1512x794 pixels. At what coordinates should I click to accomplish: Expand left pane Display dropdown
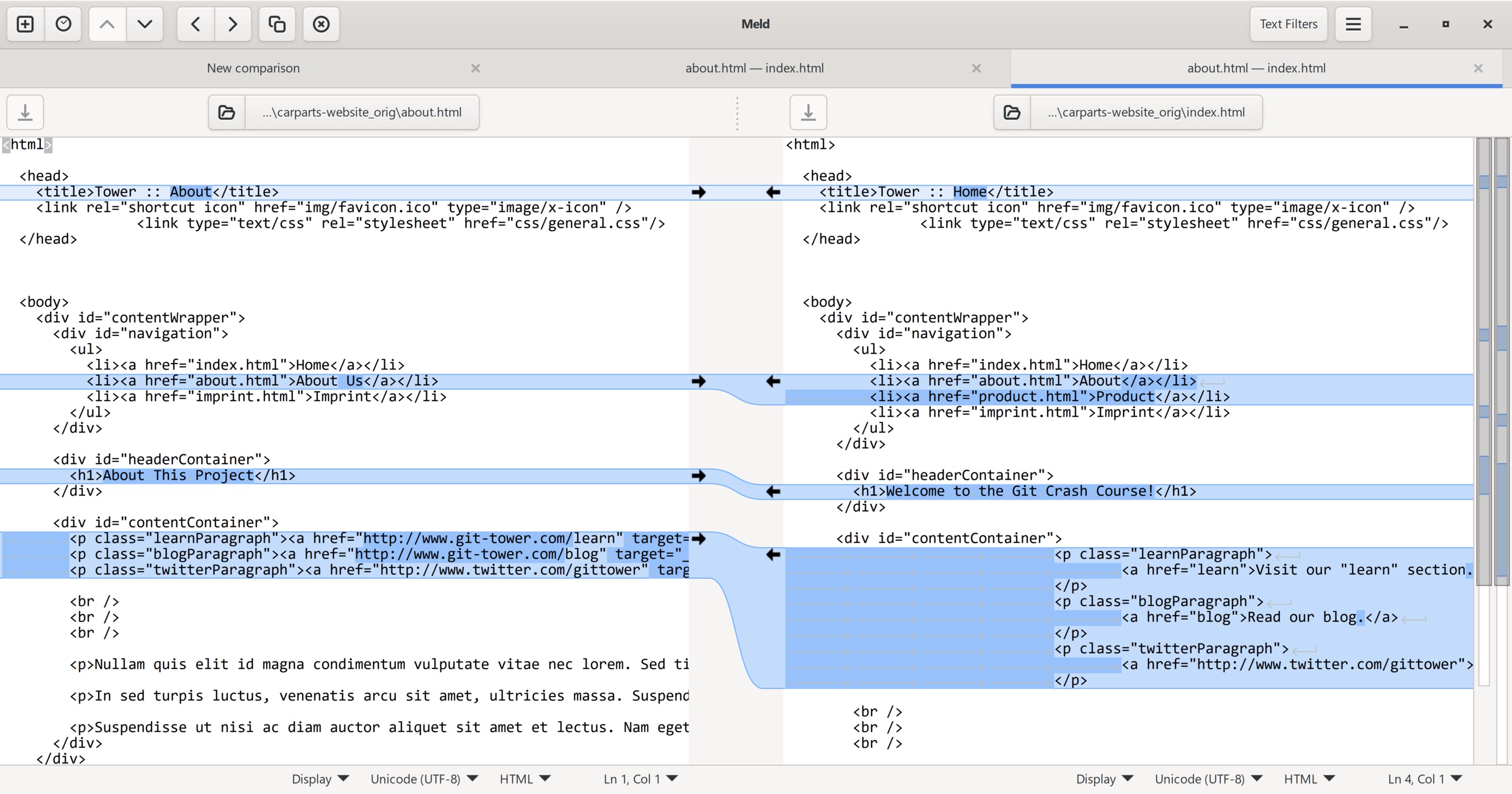tap(320, 779)
